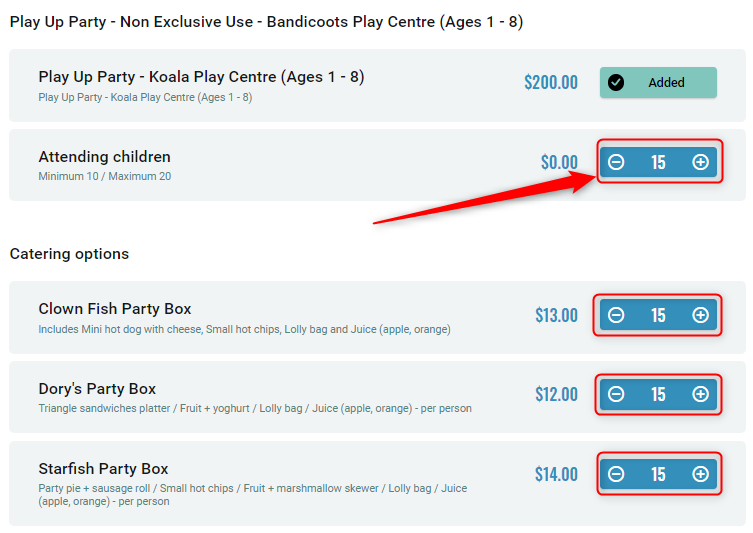
Task: Select the Attending children quantity value
Action: point(658,162)
